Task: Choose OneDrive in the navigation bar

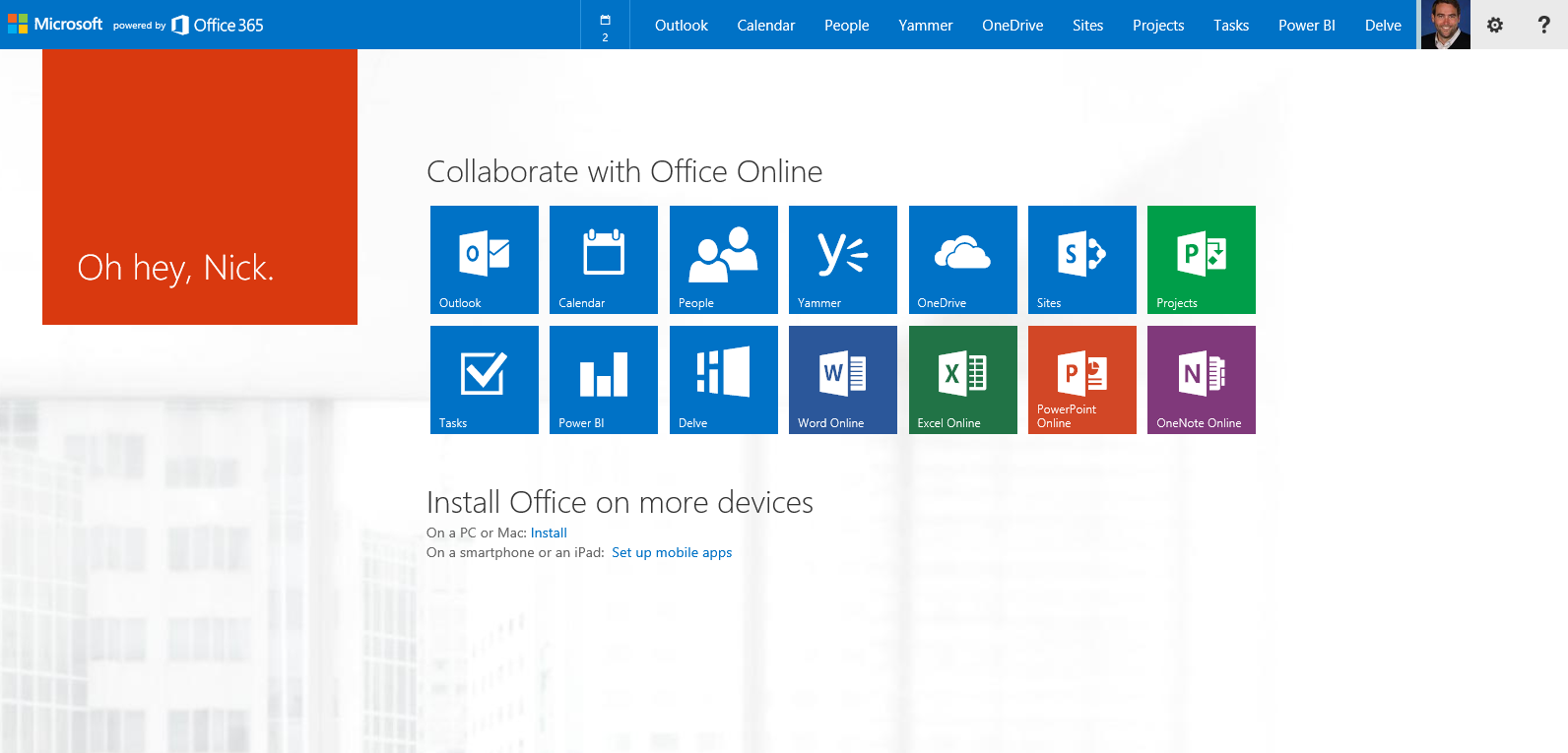Action: pos(1013,25)
